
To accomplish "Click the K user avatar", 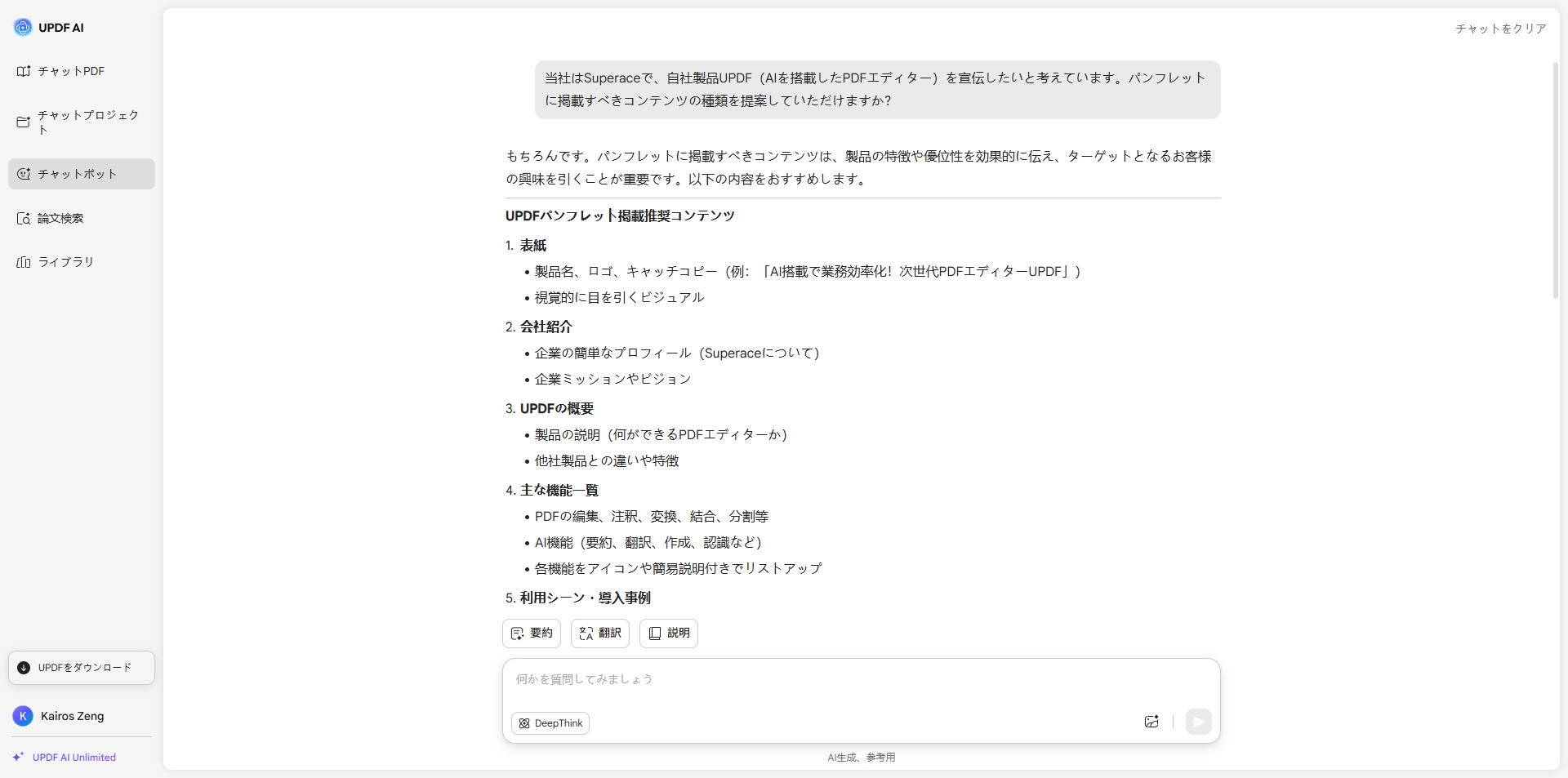I will pos(23,716).
